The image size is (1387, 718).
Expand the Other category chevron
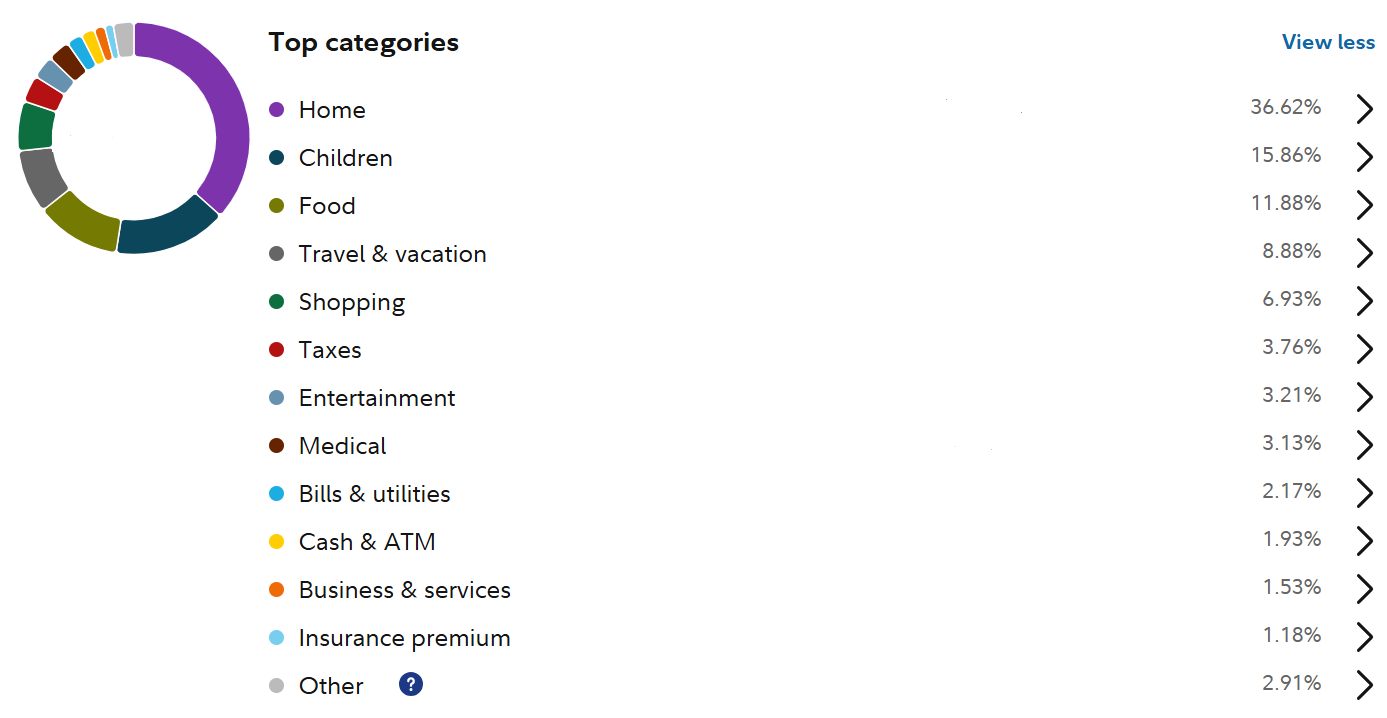[x=1365, y=685]
